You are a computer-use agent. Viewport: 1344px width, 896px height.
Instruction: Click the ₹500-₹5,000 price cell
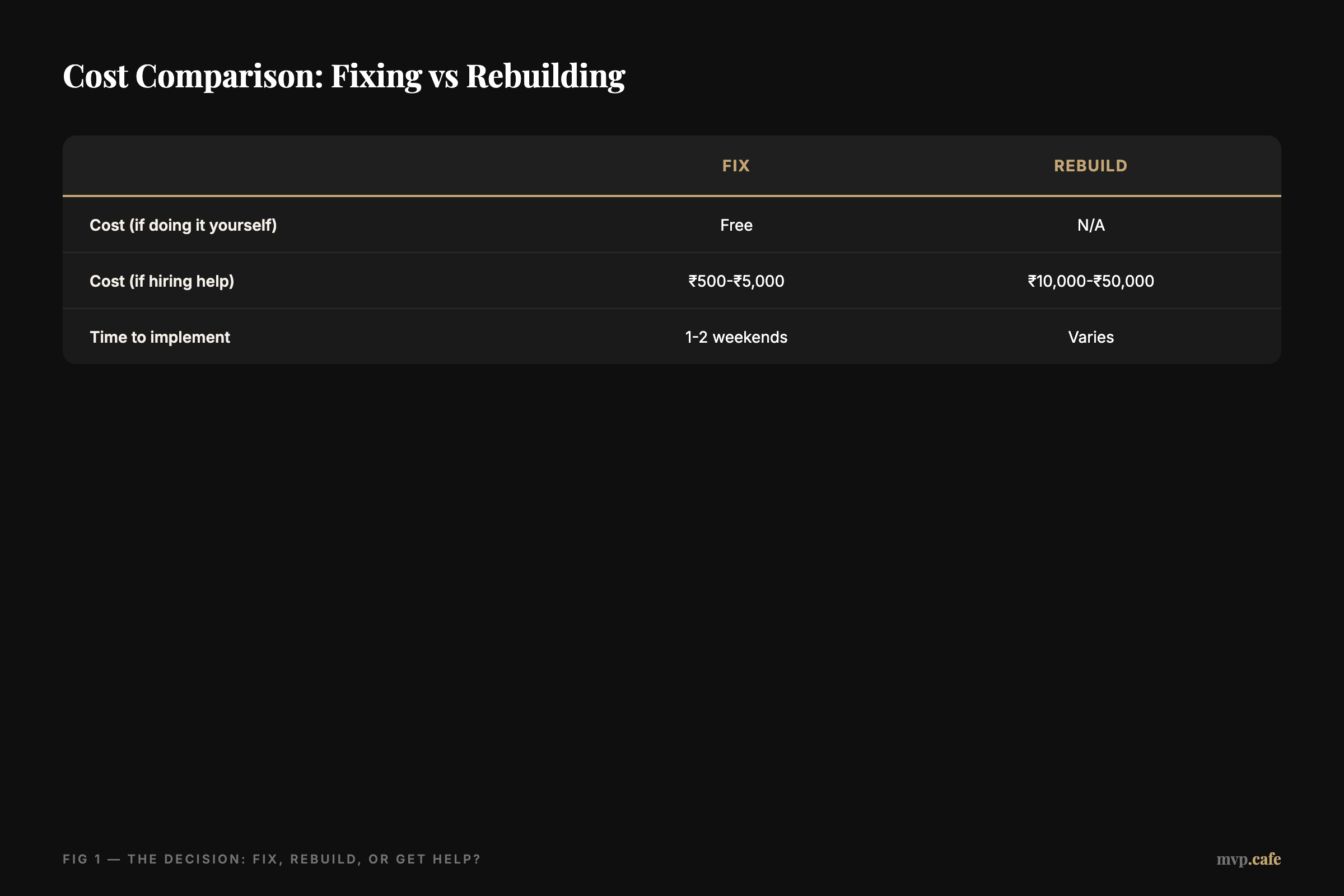coord(736,281)
